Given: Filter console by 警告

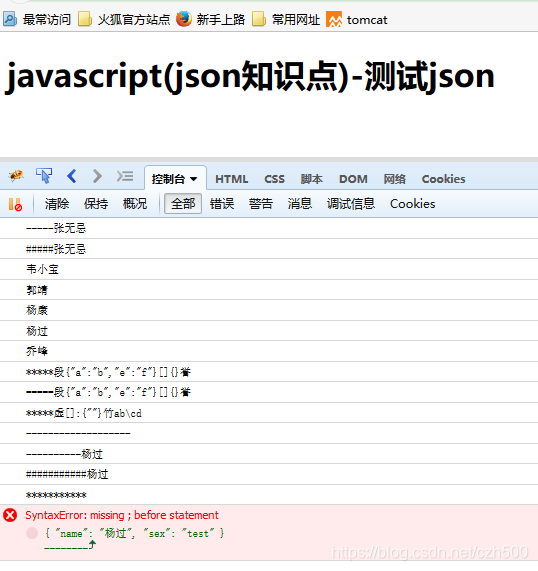Looking at the screenshot, I should click(x=261, y=204).
